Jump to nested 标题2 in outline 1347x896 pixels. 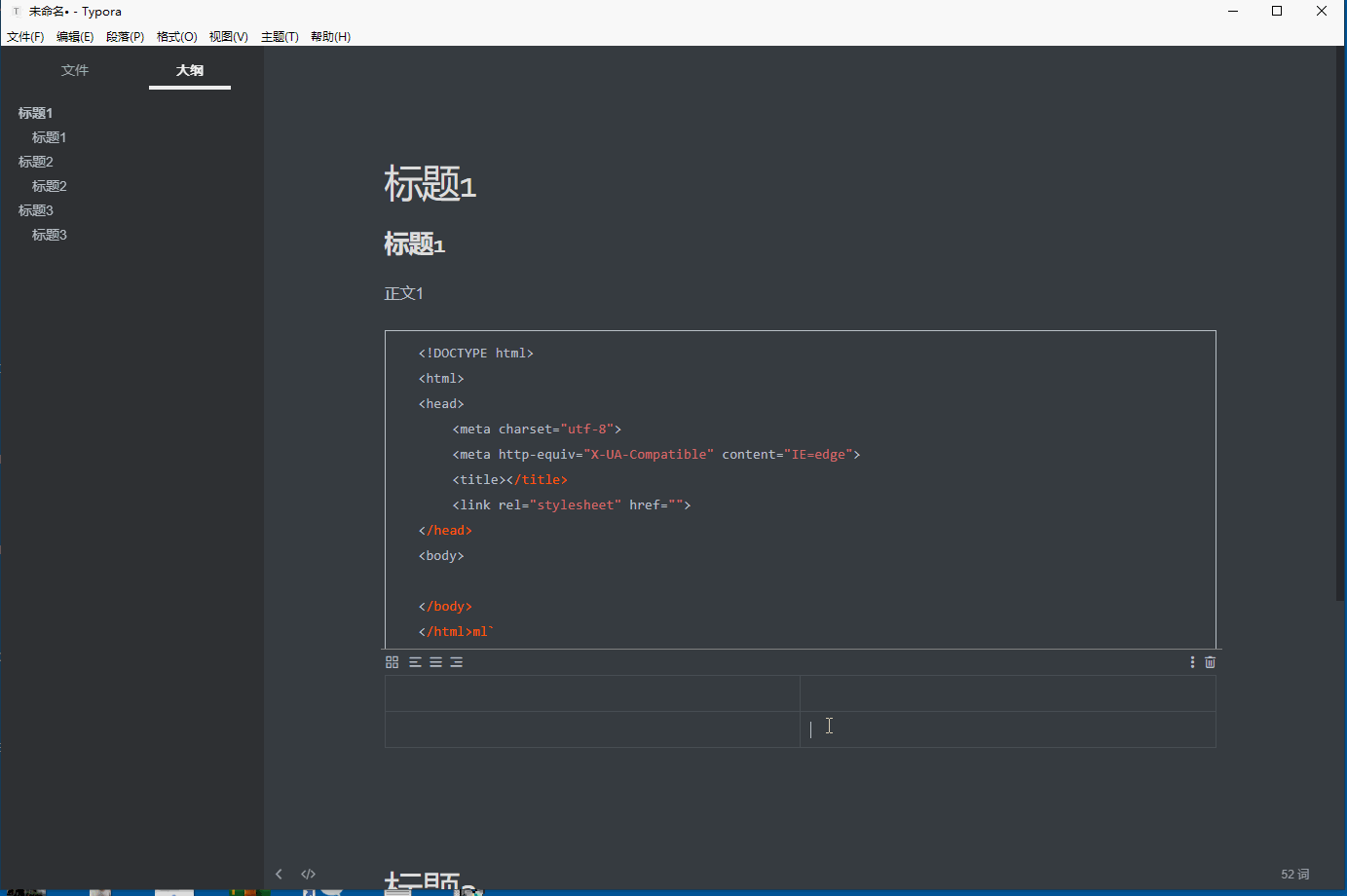tap(49, 186)
